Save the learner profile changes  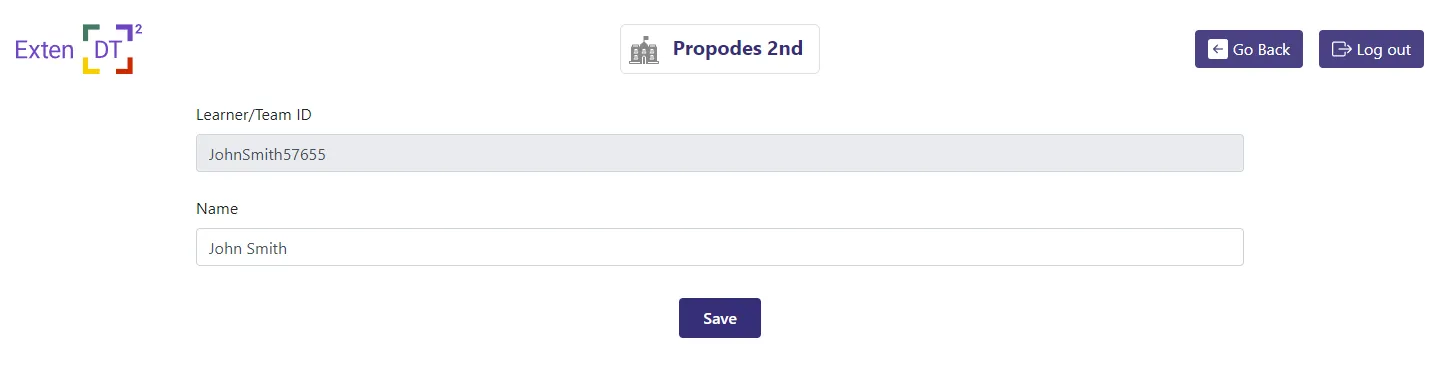(x=720, y=318)
